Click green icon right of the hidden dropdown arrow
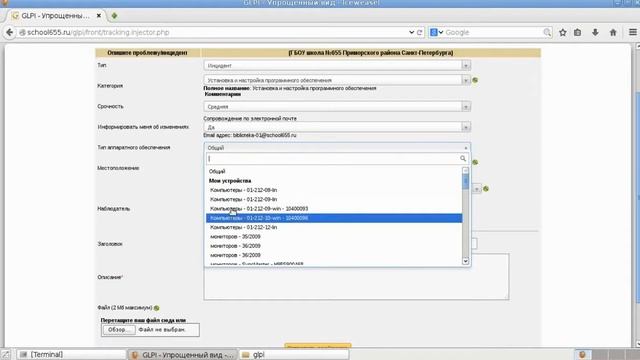 tap(486, 189)
